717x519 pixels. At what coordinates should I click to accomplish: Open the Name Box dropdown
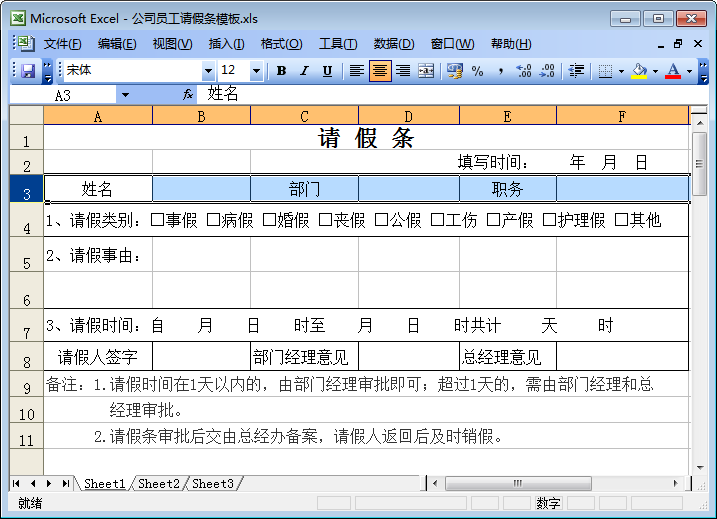coord(125,95)
